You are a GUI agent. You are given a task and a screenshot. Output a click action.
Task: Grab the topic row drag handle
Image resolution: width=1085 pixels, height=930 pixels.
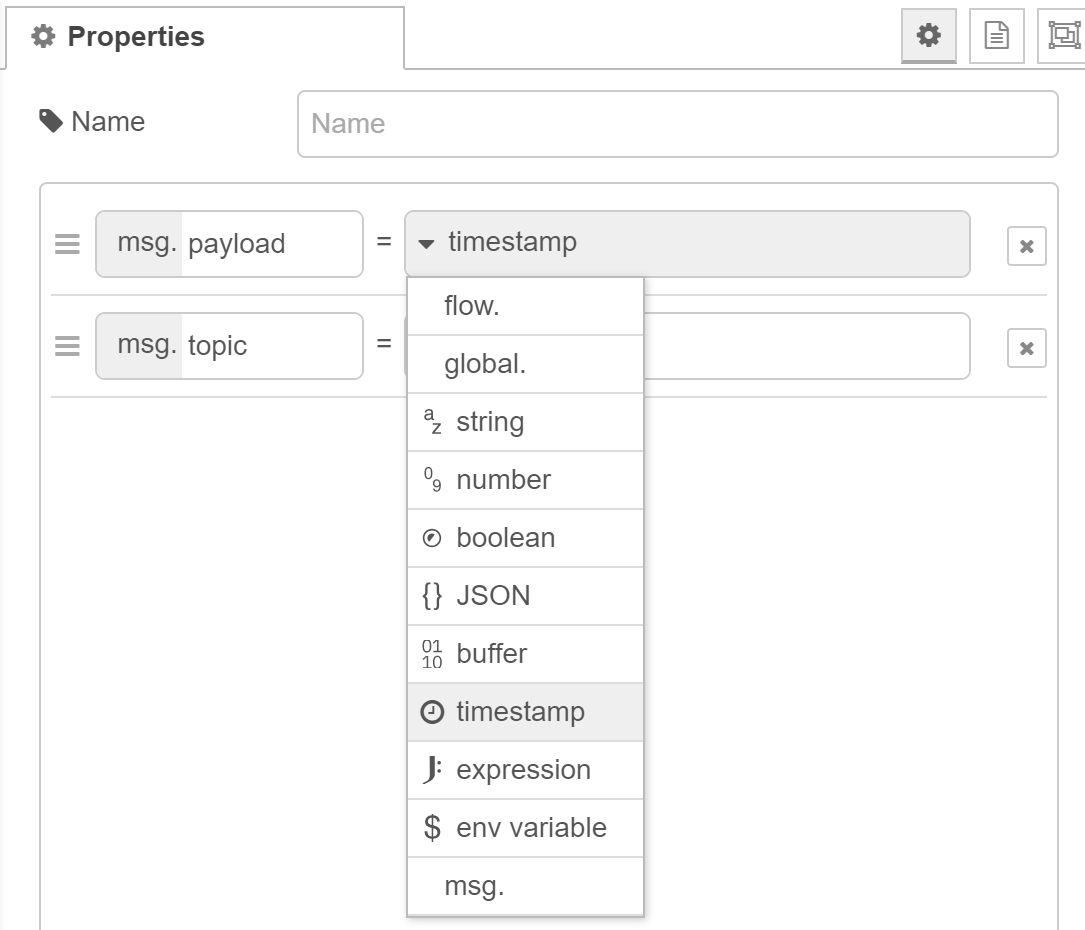(x=67, y=346)
